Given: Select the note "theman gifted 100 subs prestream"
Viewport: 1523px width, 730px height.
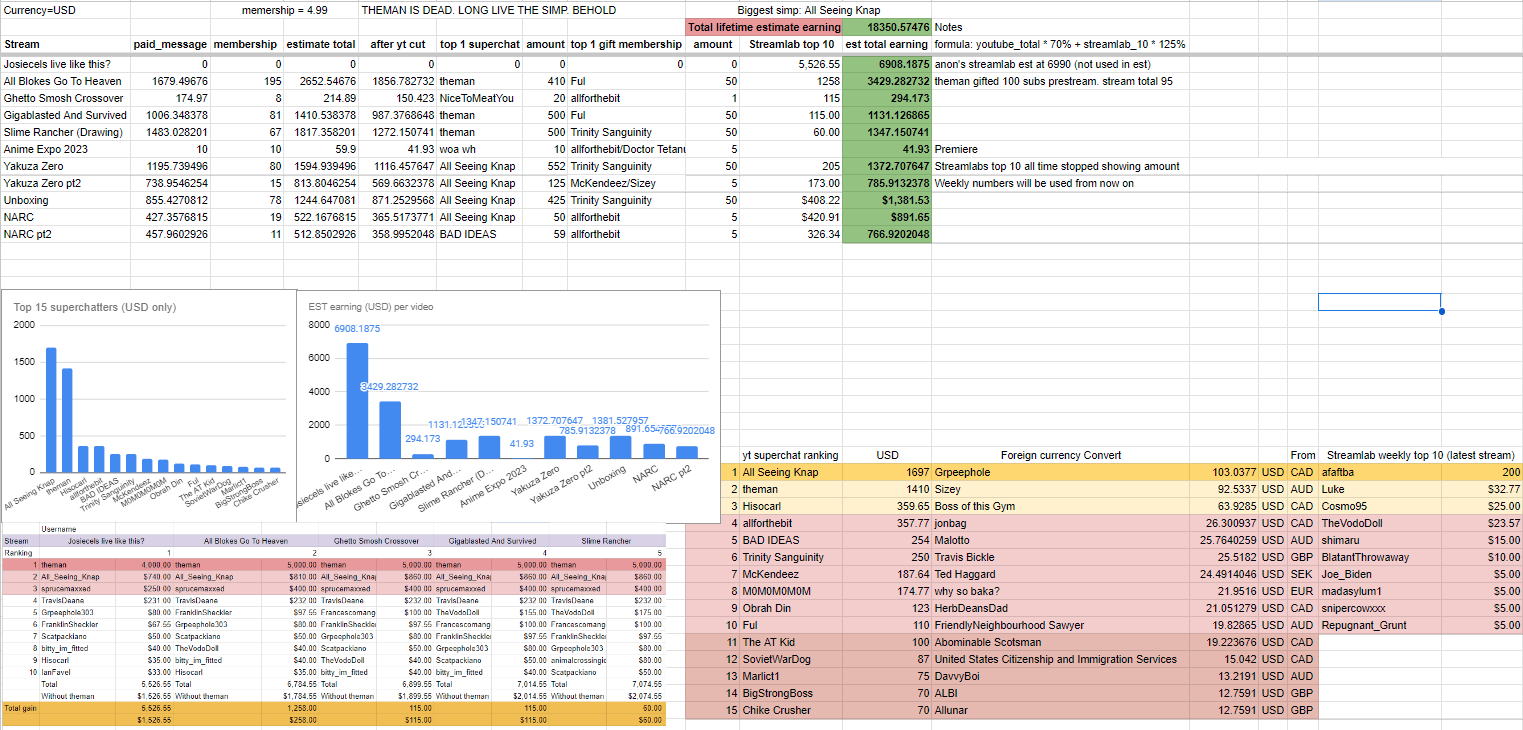Looking at the screenshot, I should tap(1054, 81).
